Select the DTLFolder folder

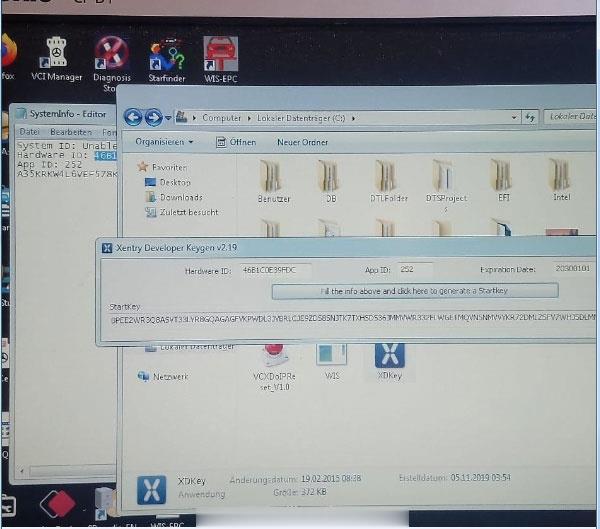(x=388, y=182)
